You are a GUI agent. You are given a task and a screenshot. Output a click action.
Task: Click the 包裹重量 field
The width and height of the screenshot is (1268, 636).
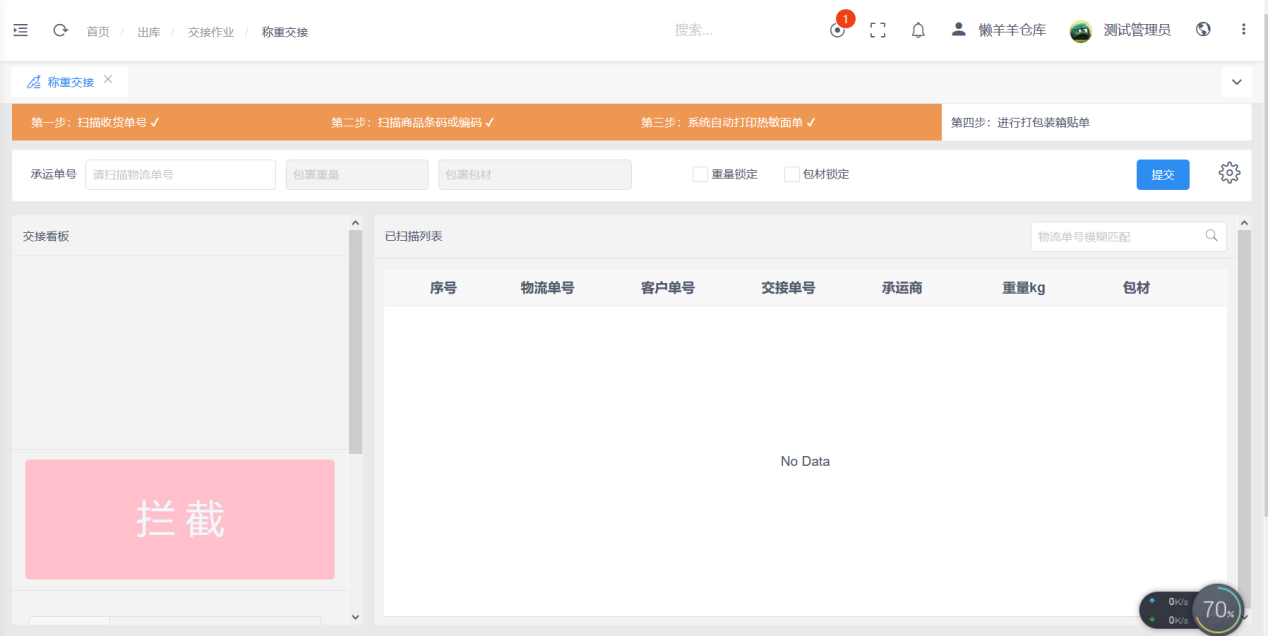click(357, 174)
